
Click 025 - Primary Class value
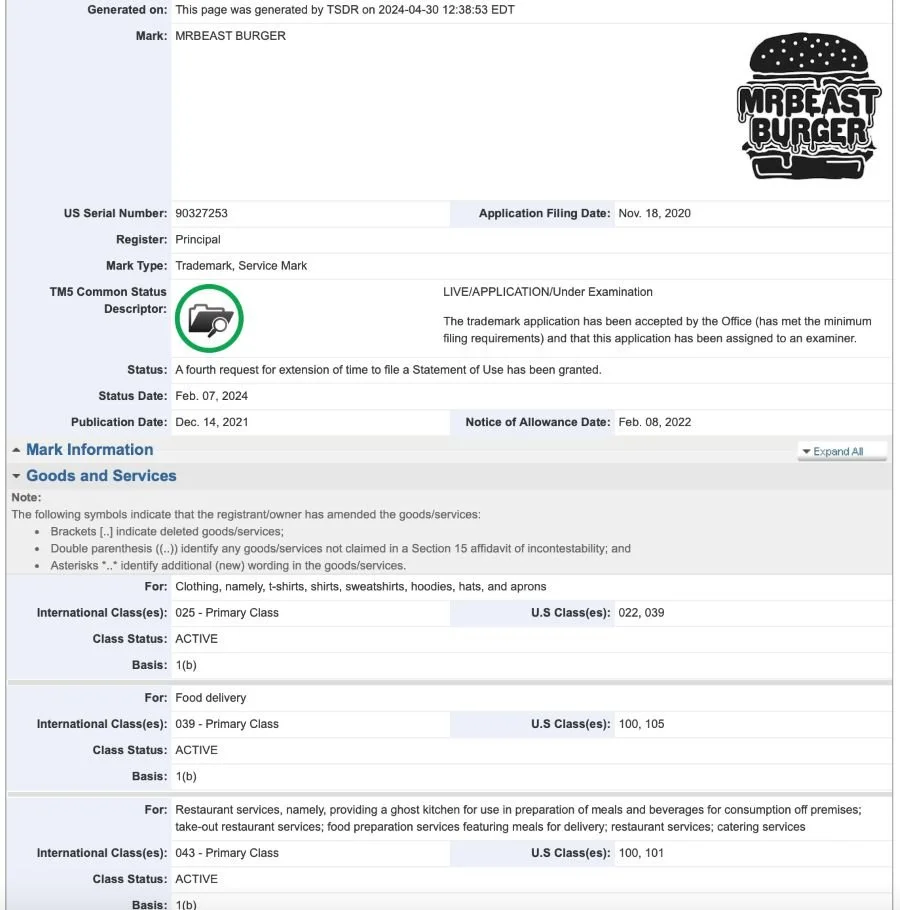(227, 612)
